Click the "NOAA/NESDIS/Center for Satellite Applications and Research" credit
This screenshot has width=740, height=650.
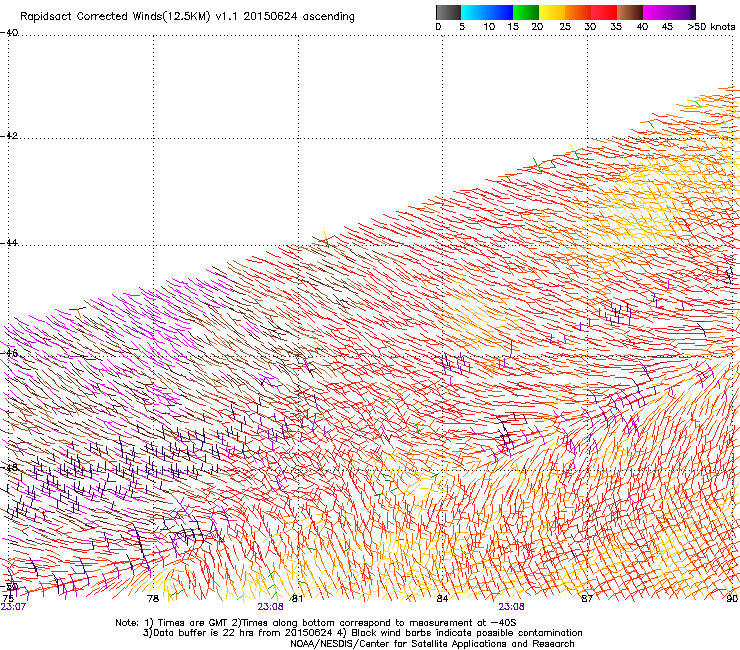click(x=432, y=644)
